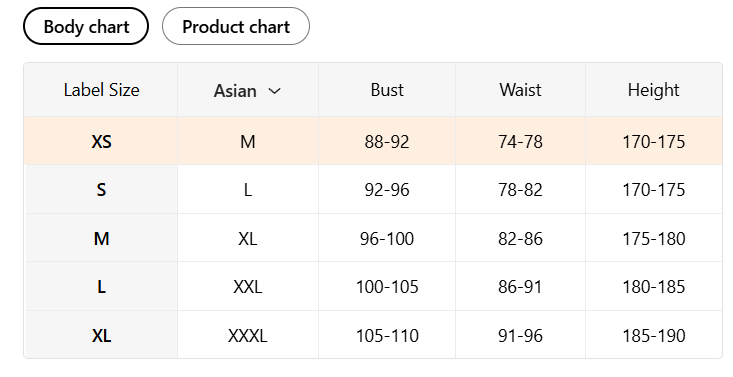Click the 82-86 waist measurement cell
733x377 pixels.
point(520,239)
